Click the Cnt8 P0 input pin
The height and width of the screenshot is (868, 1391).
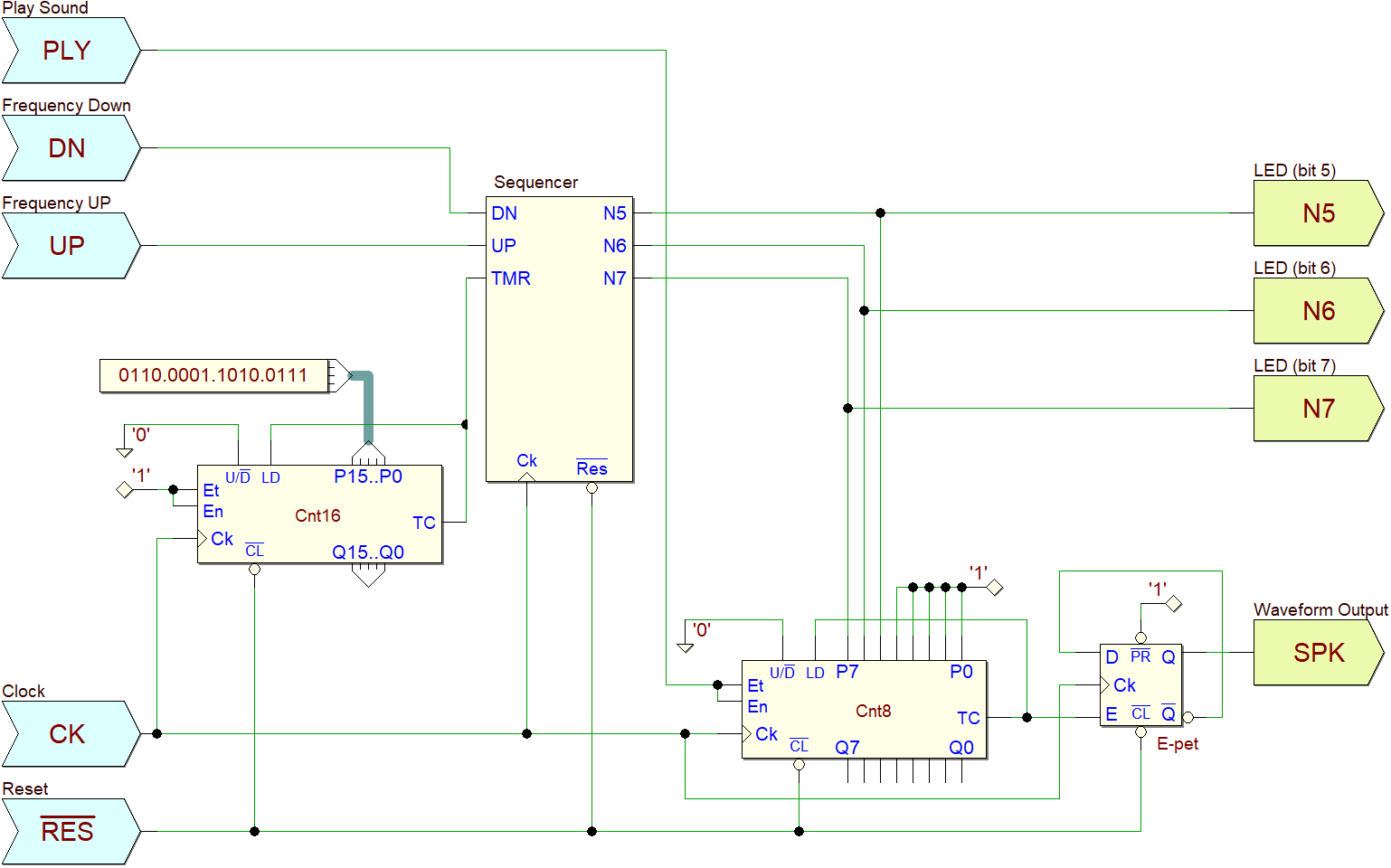[961, 672]
